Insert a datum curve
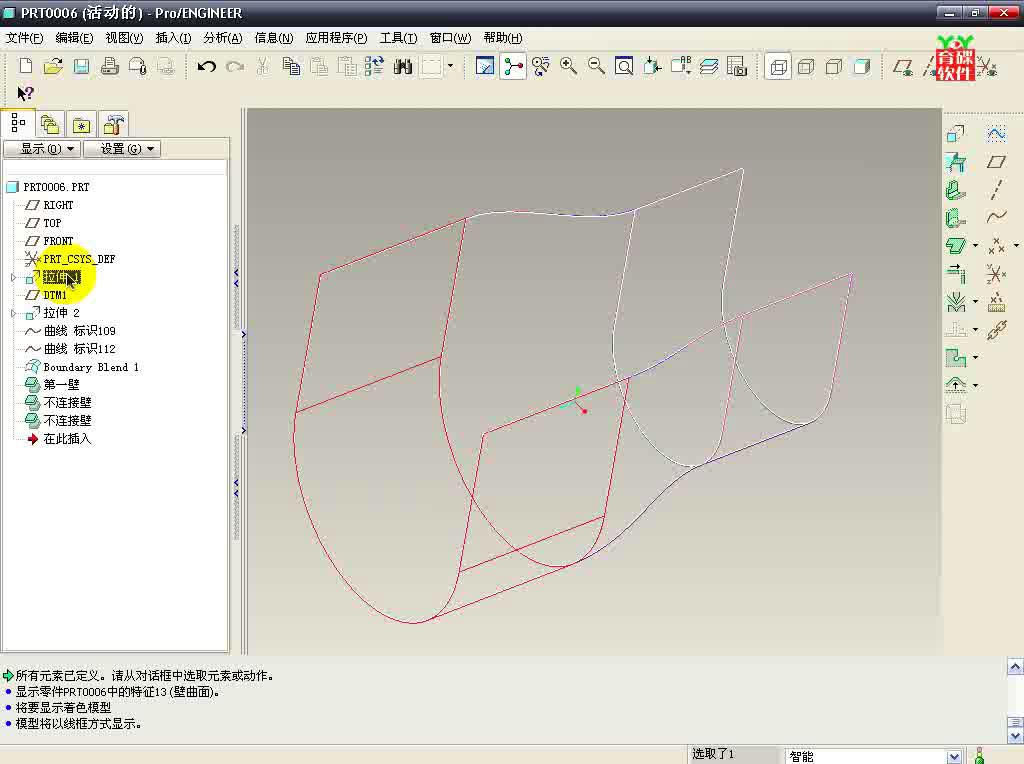1024x764 pixels. tap(996, 217)
